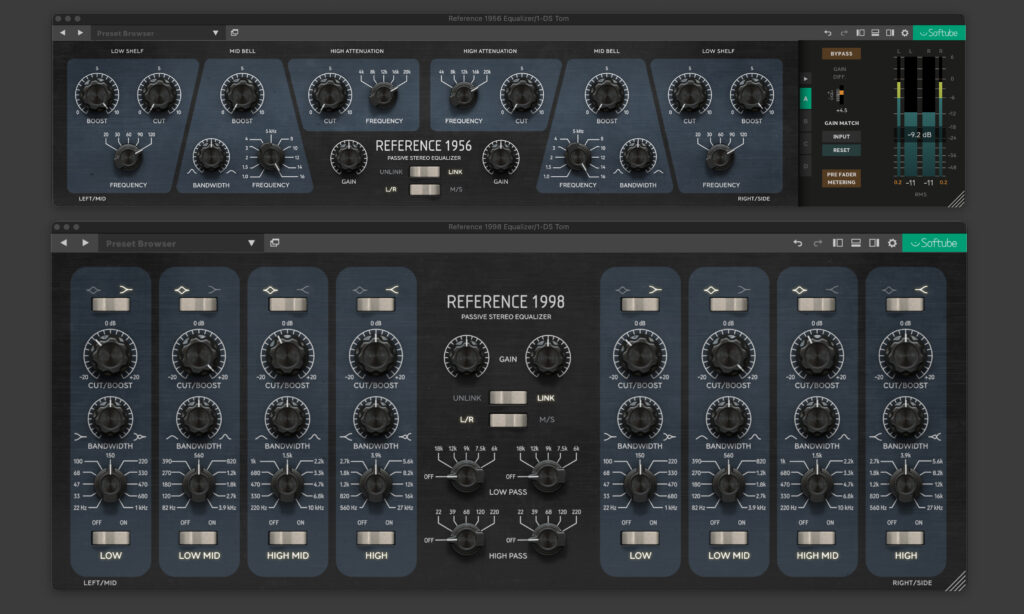
Task: Adjust the Gain Diff slider
Action: click(x=841, y=95)
